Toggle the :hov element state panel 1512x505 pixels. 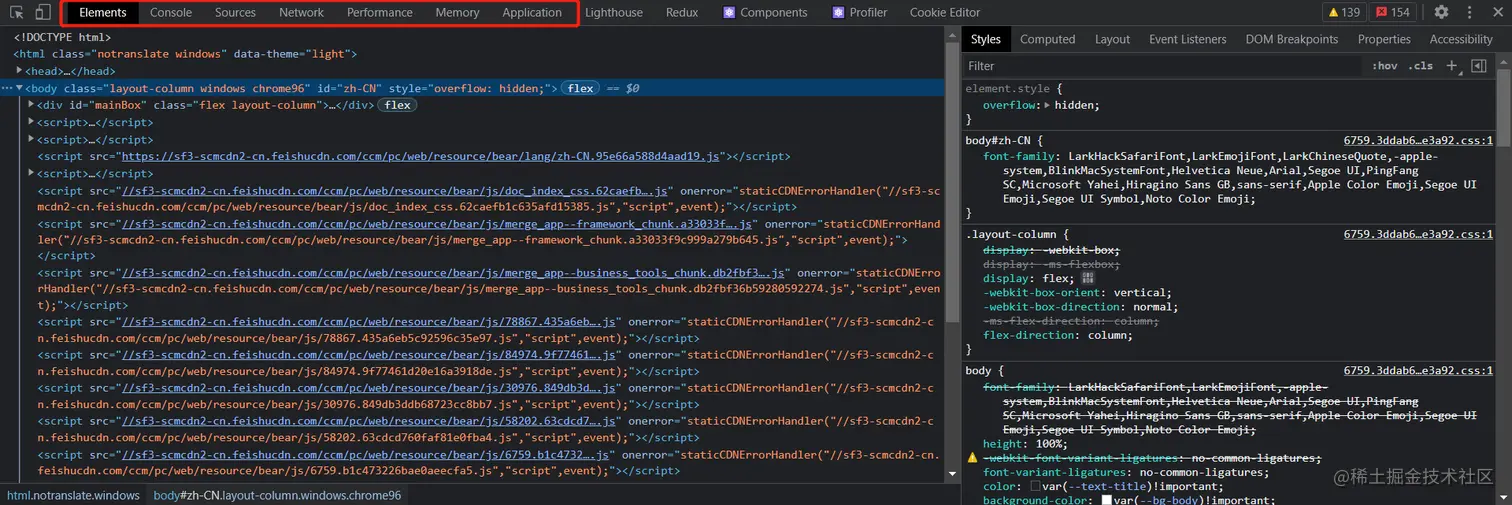click(x=1385, y=66)
